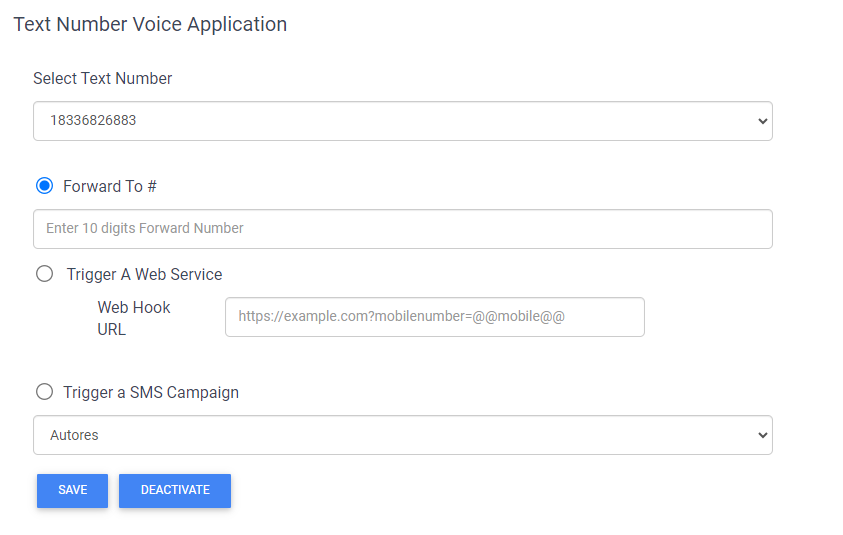Select the "Forward To #" radio button
Screen dimensions: 843x535
[x=44, y=186]
